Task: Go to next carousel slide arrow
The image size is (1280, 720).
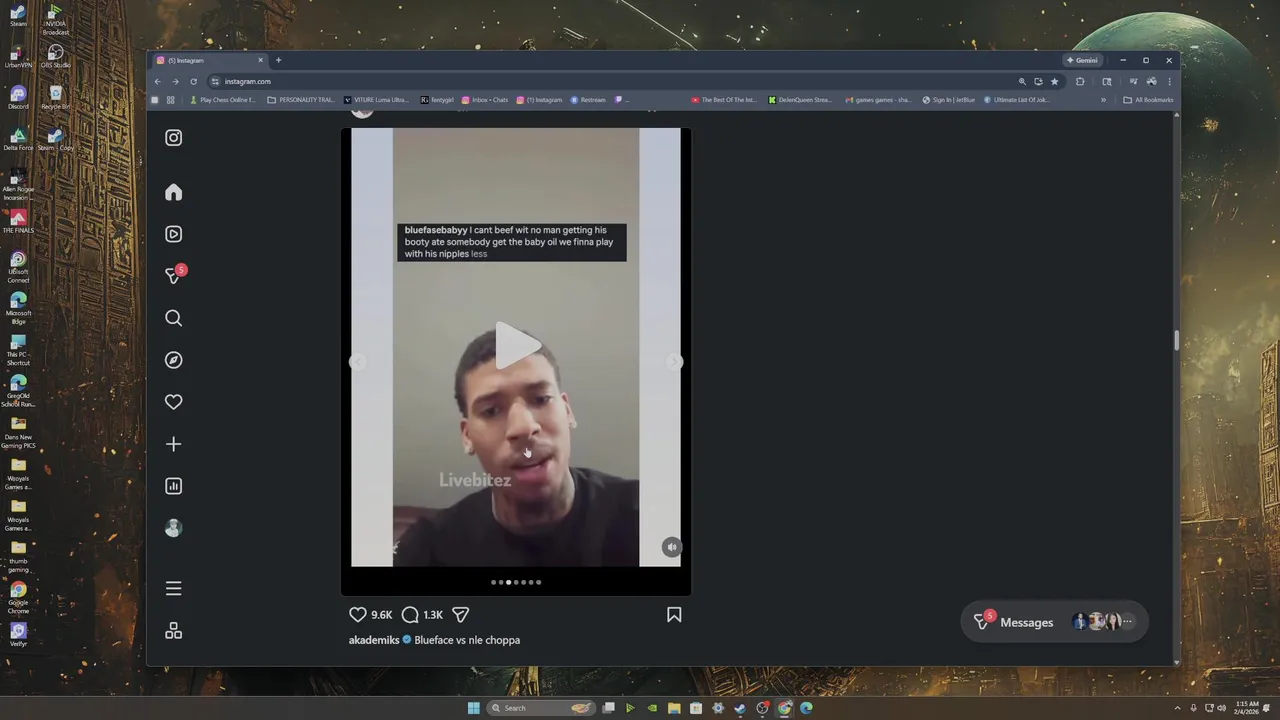Action: pyautogui.click(x=675, y=362)
